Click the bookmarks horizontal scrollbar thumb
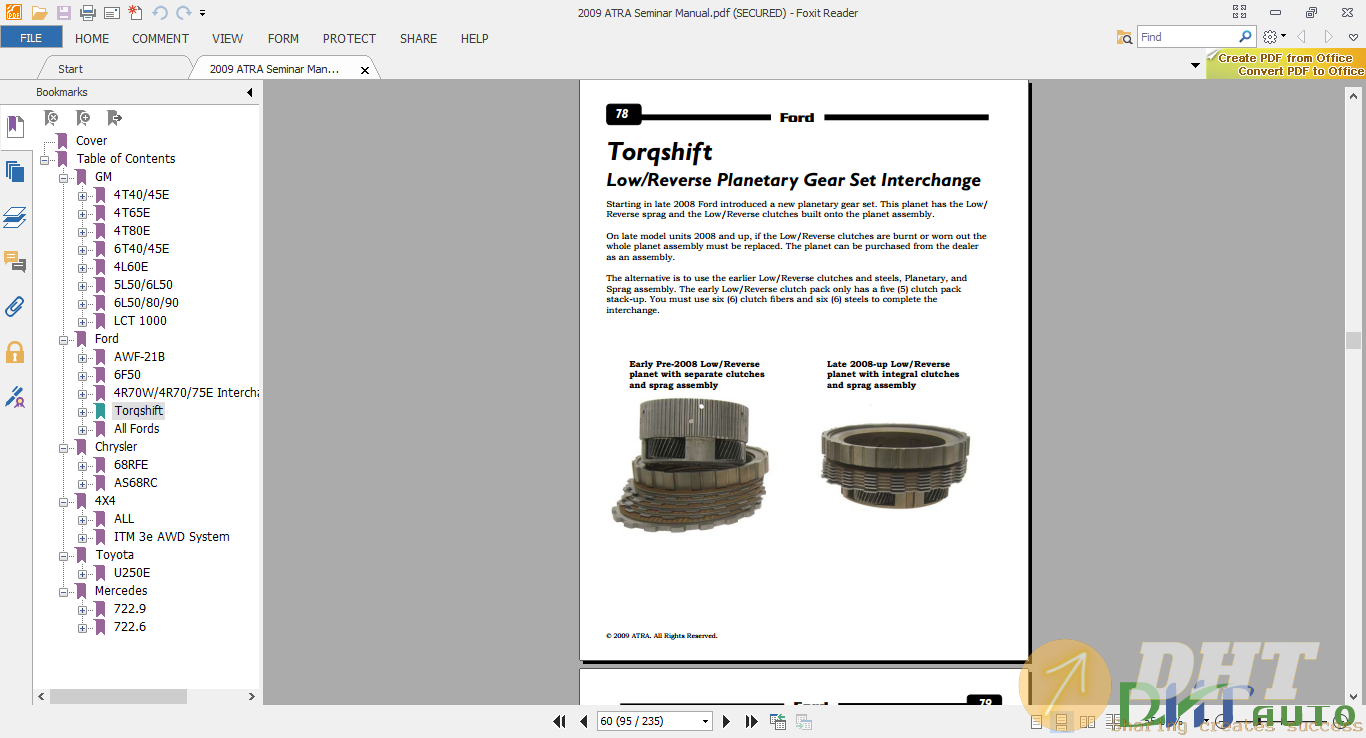 pyautogui.click(x=118, y=696)
